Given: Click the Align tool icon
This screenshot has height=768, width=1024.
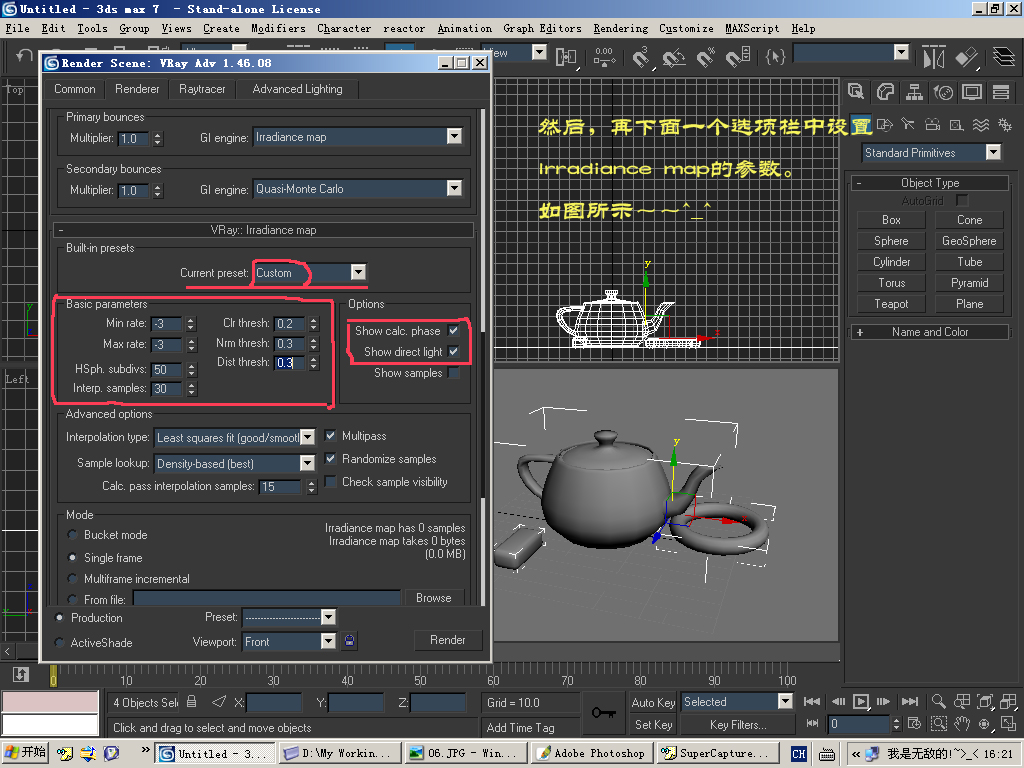Looking at the screenshot, I should pos(967,57).
